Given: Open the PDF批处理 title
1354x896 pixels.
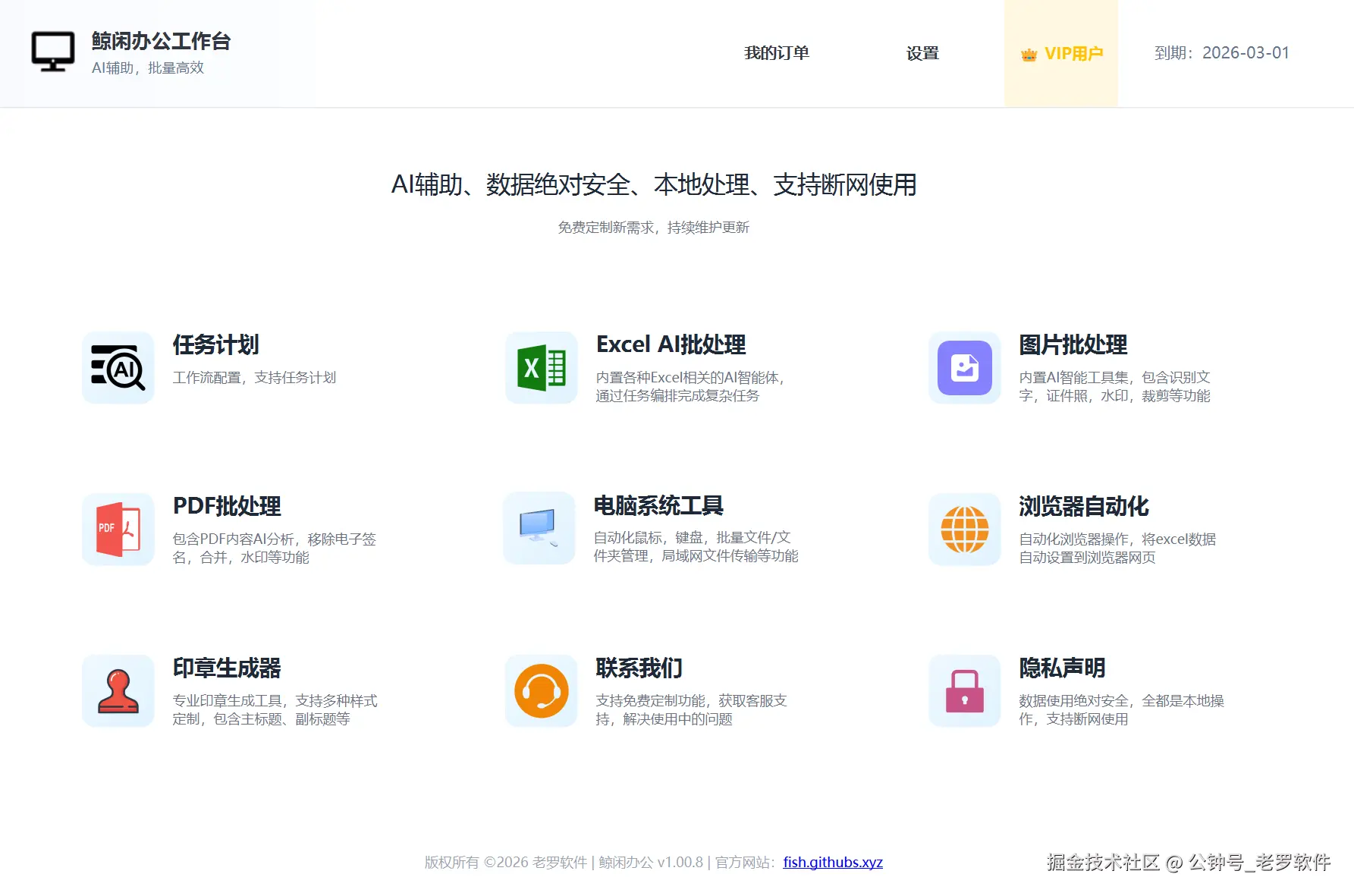Looking at the screenshot, I should pos(227,506).
